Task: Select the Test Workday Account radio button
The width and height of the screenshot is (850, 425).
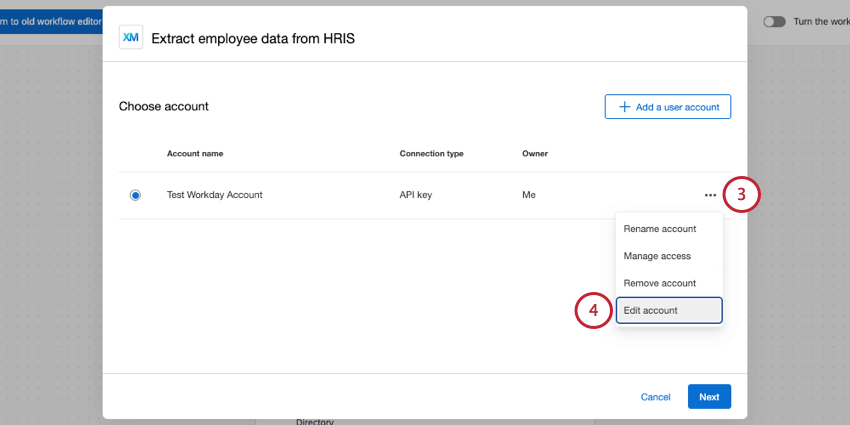Action: point(135,195)
